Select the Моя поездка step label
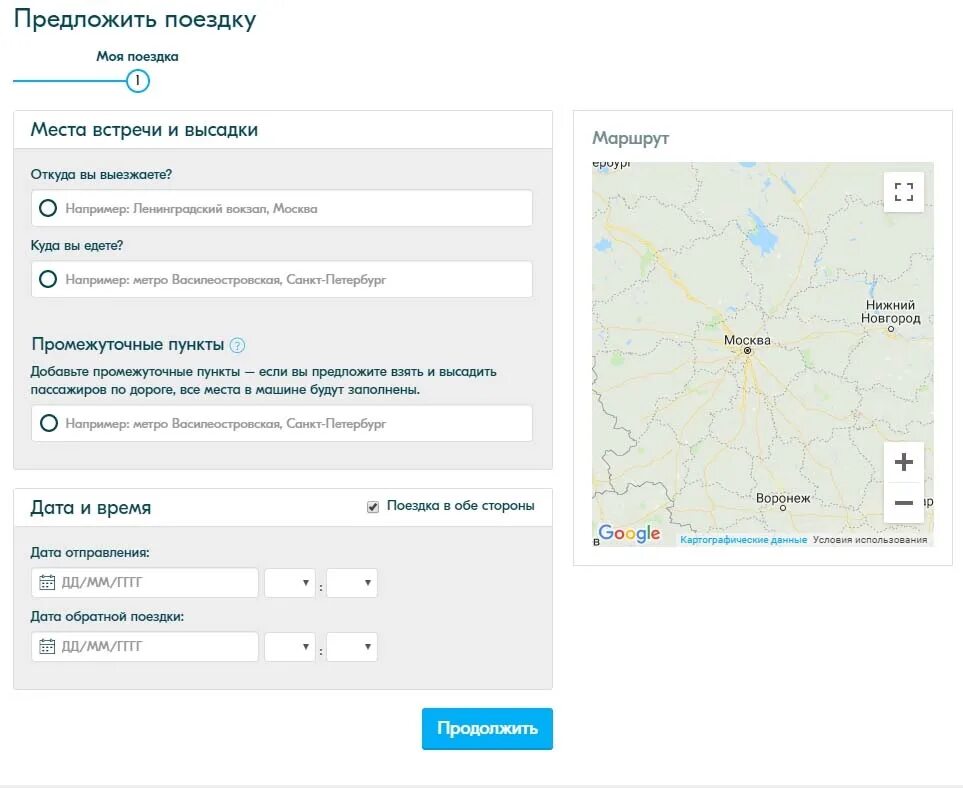The width and height of the screenshot is (963, 788). 137,56
